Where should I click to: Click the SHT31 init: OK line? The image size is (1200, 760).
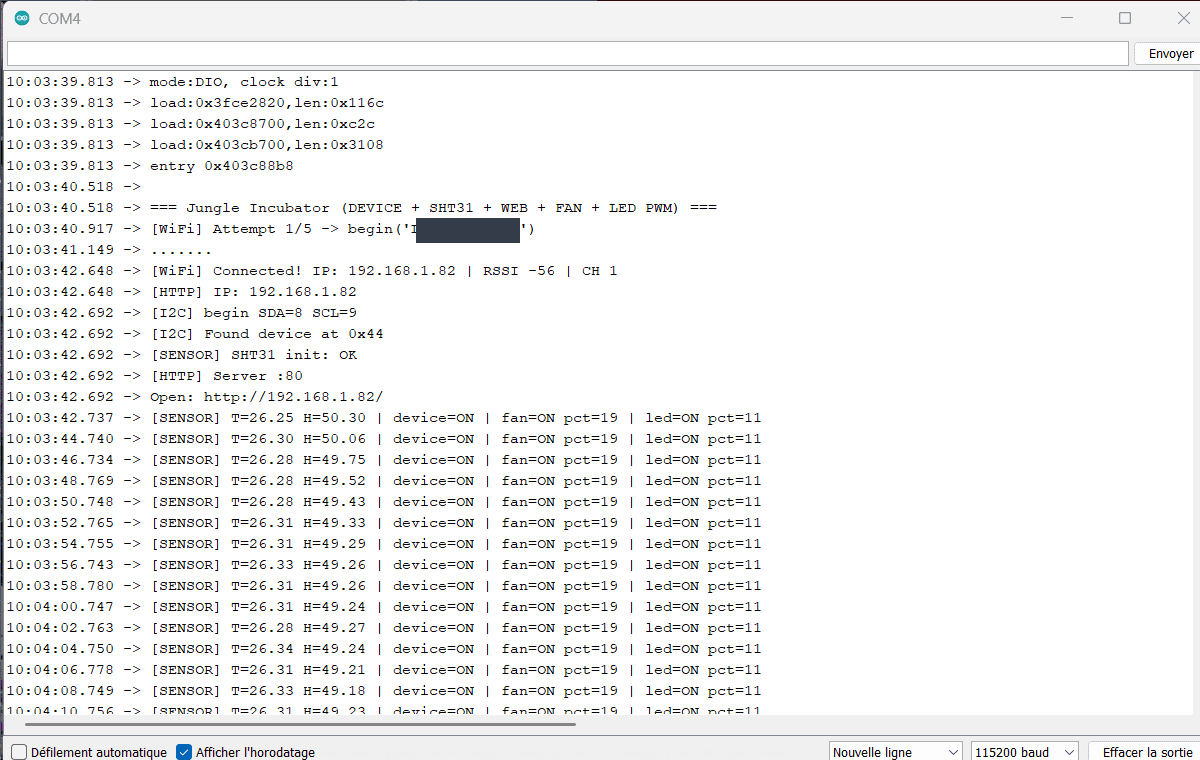[x=253, y=355]
